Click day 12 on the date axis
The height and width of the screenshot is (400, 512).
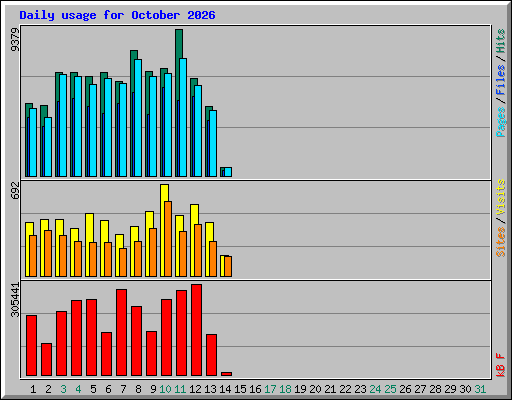[195, 389]
